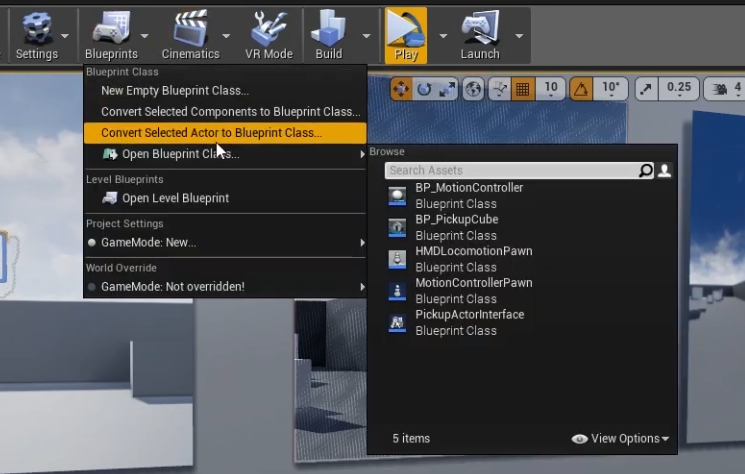
Task: Expand the Build options dropdown arrow
Action: click(x=366, y=36)
